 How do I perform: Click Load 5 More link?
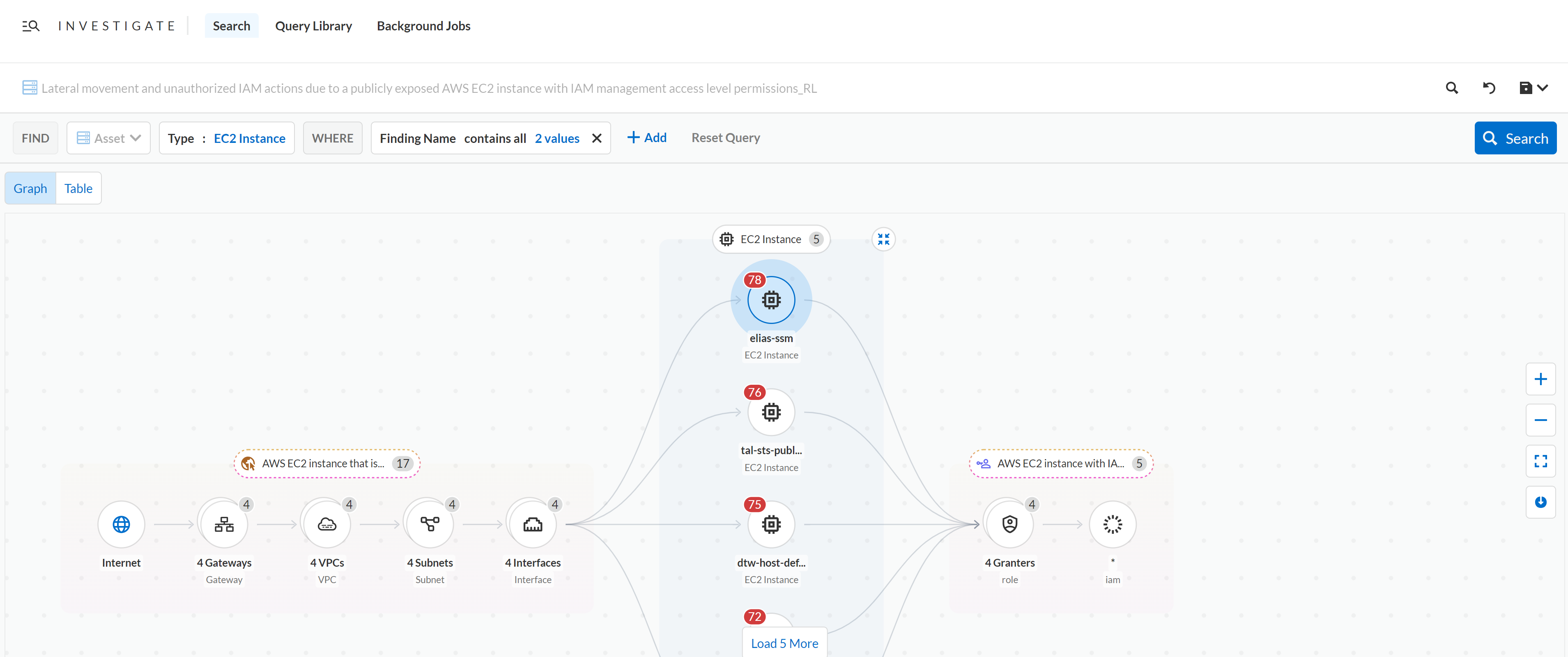pyautogui.click(x=784, y=643)
